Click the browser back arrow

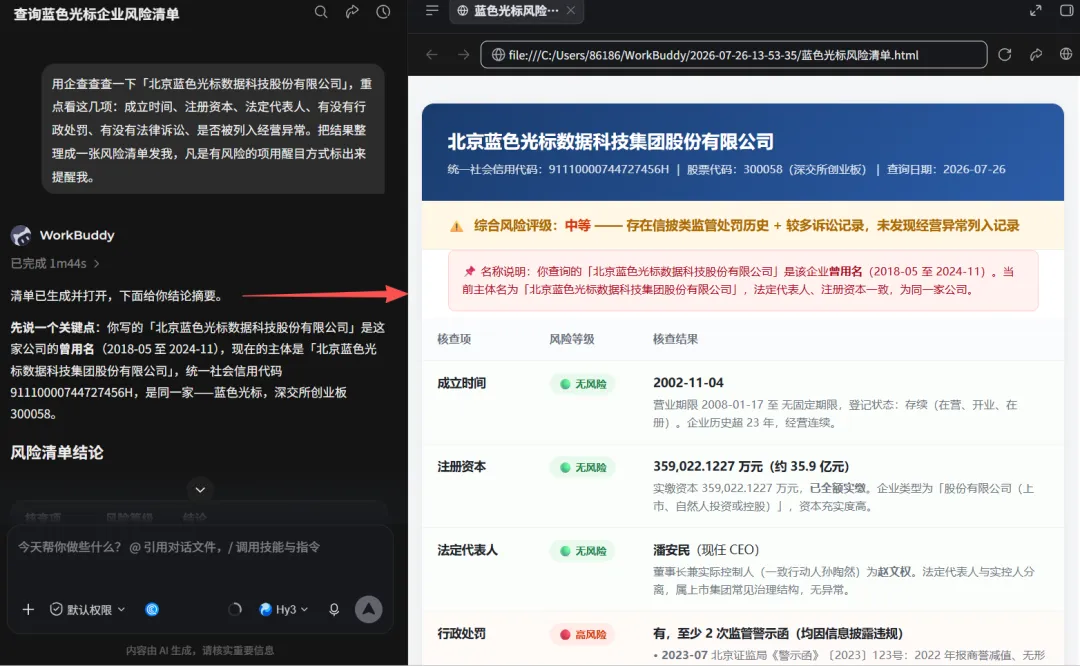tap(432, 55)
